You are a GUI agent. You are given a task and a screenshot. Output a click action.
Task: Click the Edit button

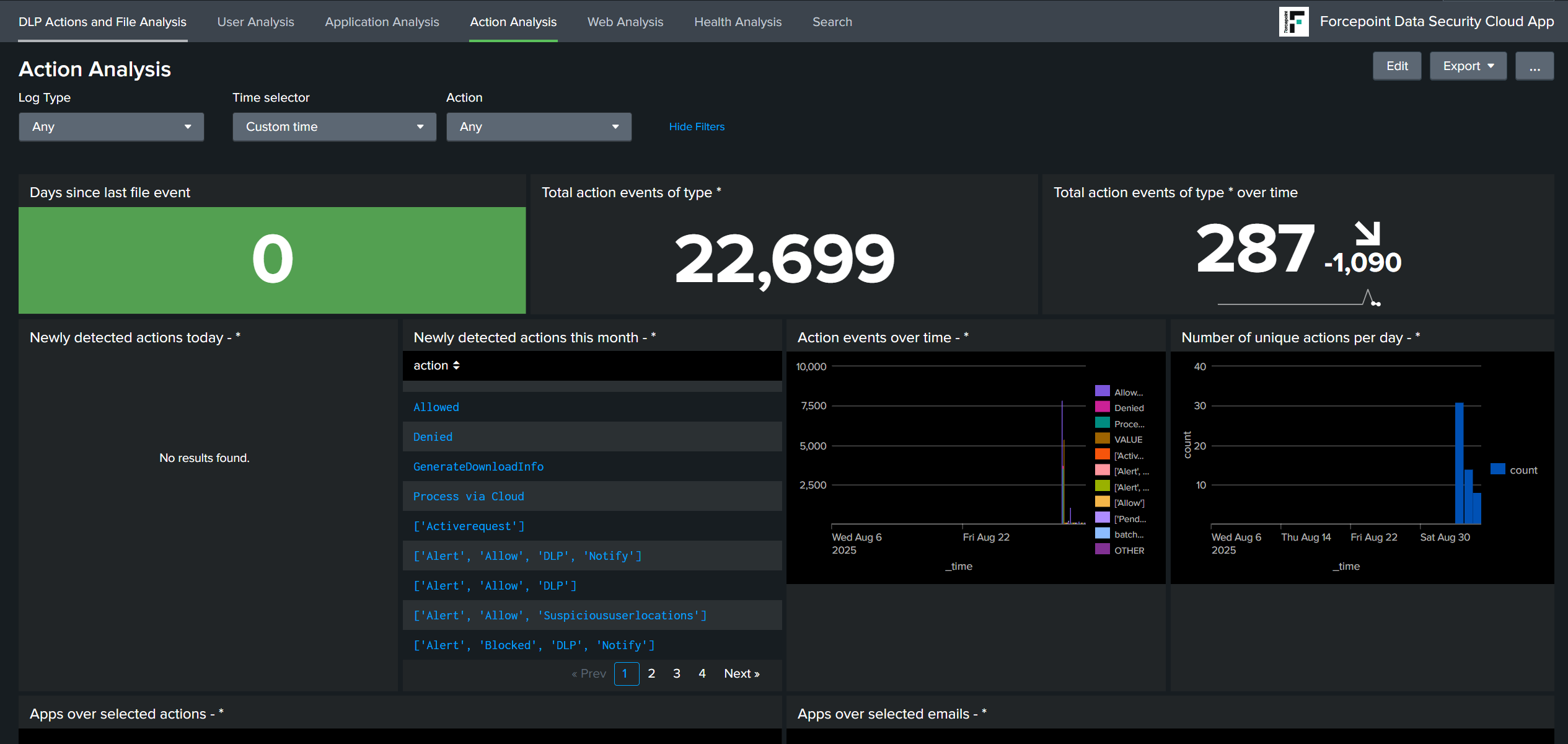pos(1396,66)
